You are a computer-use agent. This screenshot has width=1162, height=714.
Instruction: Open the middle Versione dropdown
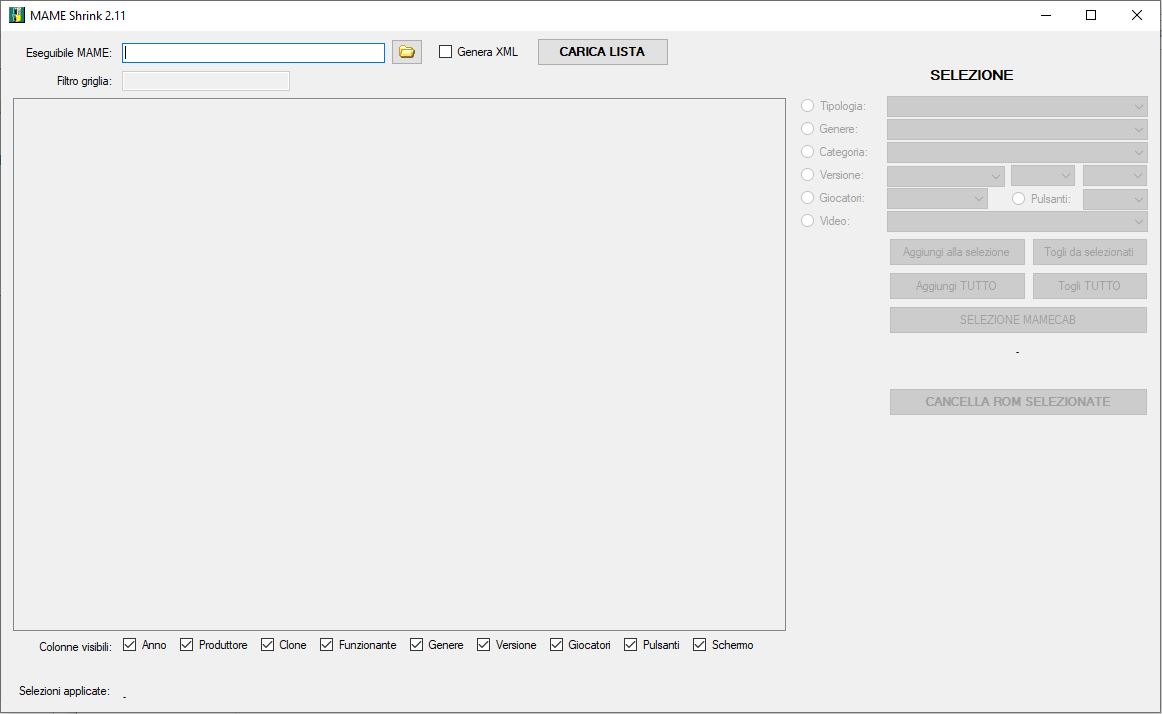pyautogui.click(x=1043, y=176)
